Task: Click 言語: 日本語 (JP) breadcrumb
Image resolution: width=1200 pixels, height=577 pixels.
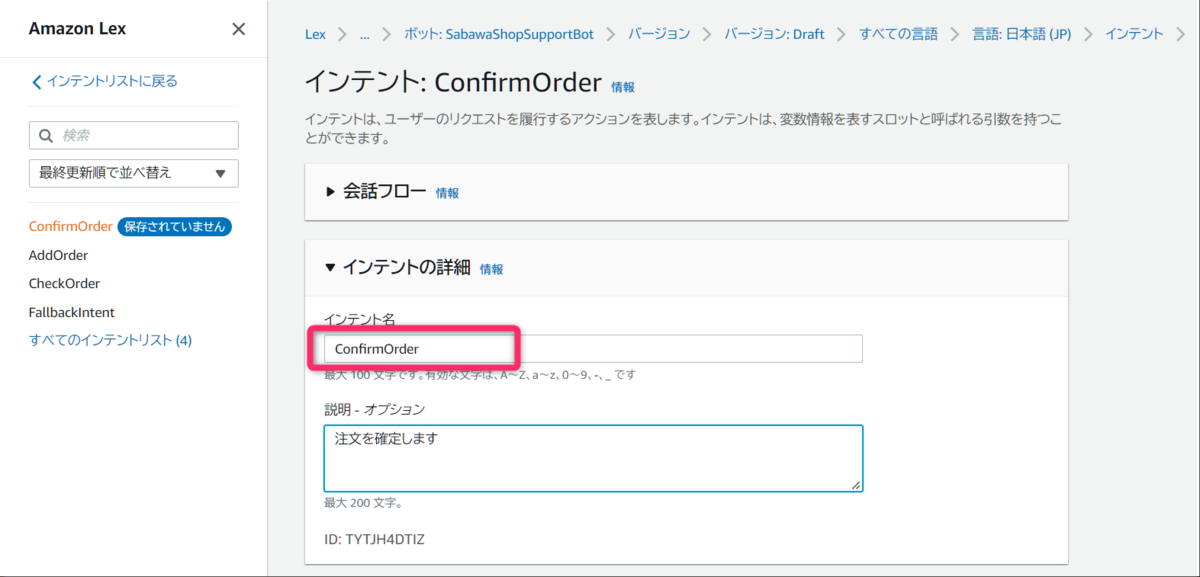Action: tap(1022, 34)
